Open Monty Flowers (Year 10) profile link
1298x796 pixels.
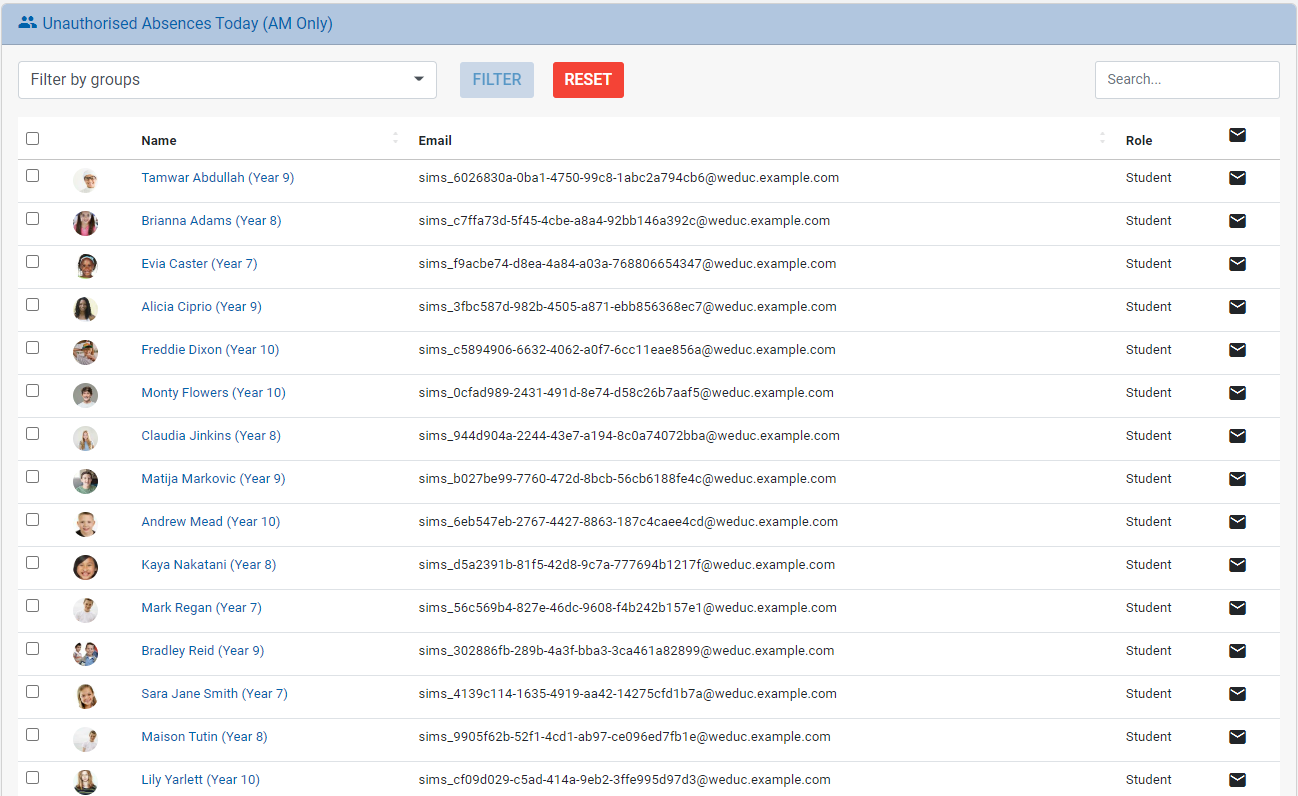(x=213, y=393)
